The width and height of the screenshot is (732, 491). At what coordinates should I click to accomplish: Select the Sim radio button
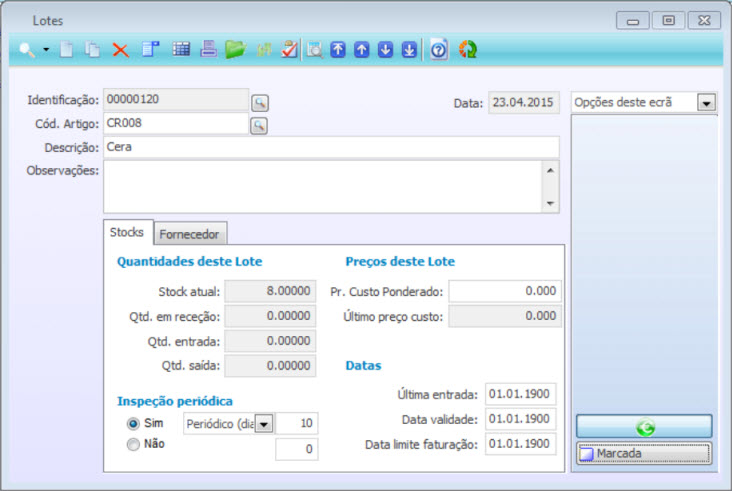(133, 424)
